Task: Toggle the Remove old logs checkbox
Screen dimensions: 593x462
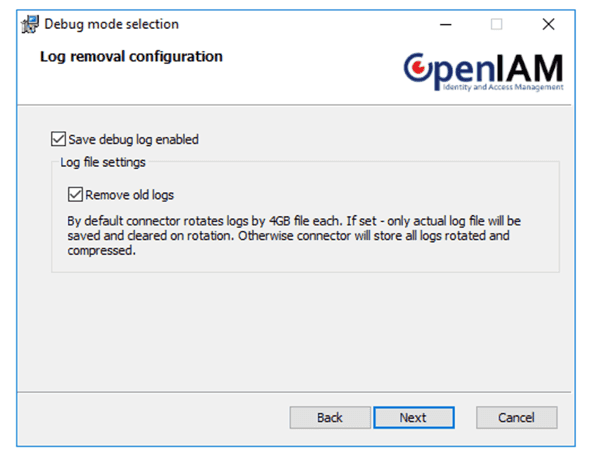Action: click(75, 194)
